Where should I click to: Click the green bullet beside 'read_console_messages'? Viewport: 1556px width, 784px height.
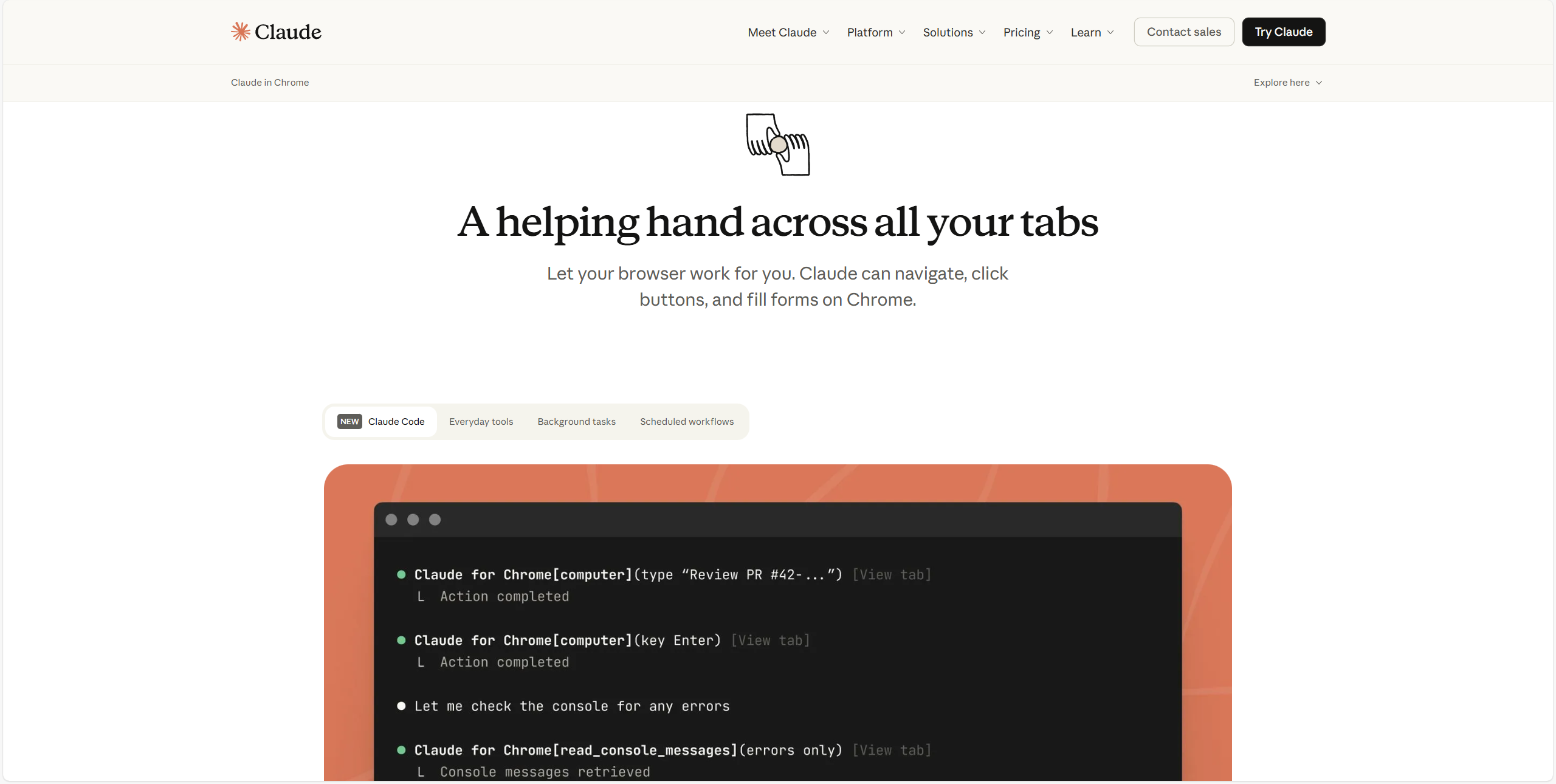click(401, 750)
